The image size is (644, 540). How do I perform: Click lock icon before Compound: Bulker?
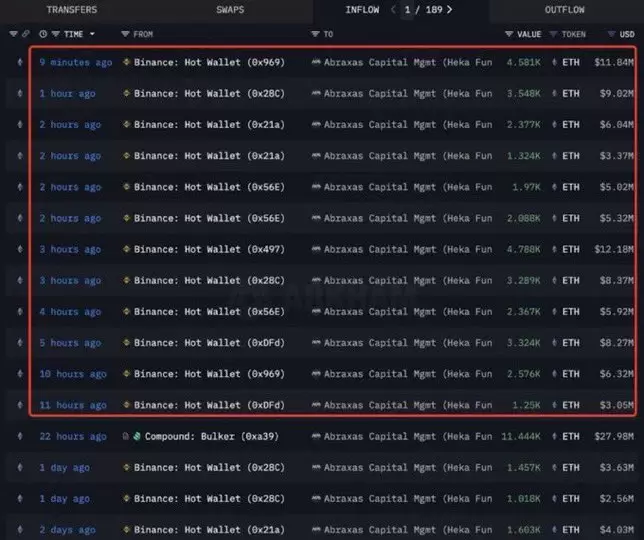(x=126, y=436)
